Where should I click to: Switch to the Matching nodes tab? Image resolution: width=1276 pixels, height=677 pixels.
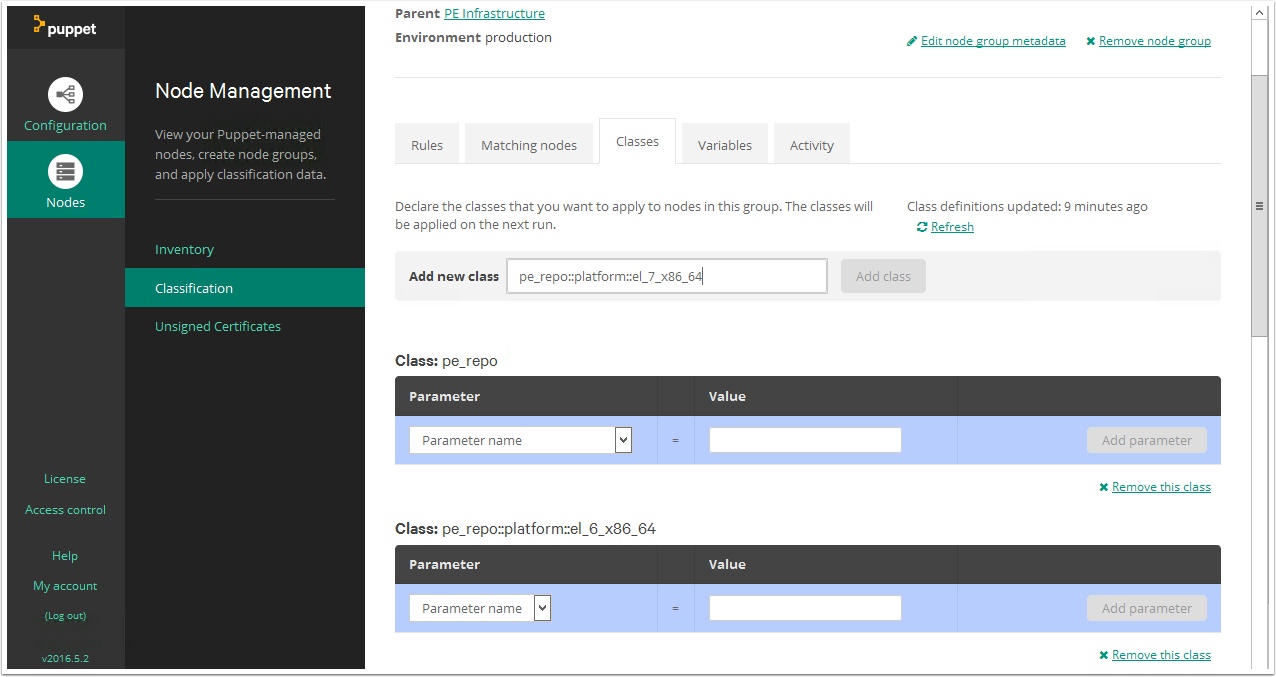click(529, 145)
